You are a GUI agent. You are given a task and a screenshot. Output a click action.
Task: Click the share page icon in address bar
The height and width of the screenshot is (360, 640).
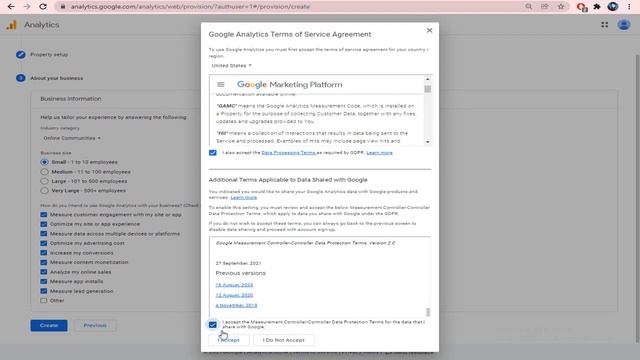click(x=544, y=7)
